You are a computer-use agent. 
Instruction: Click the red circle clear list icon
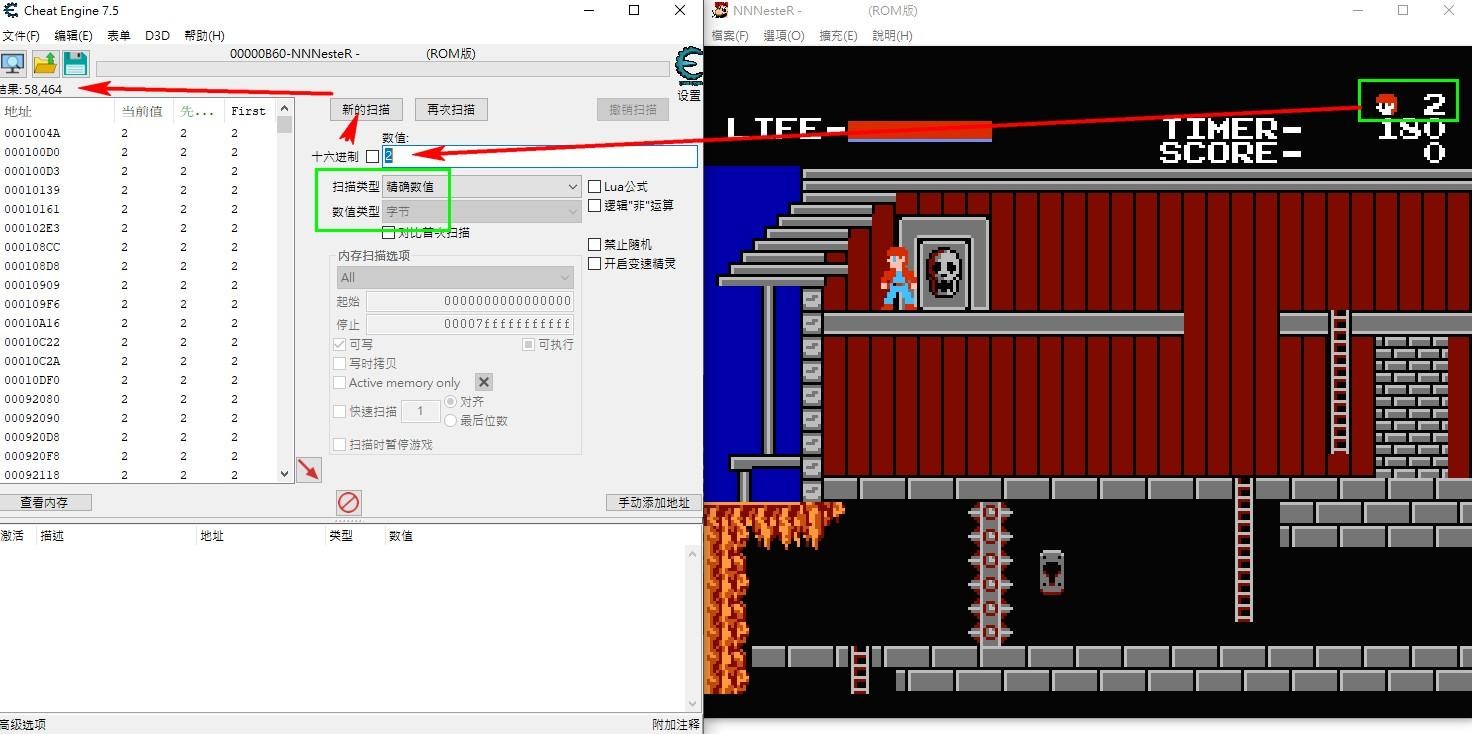pos(348,502)
